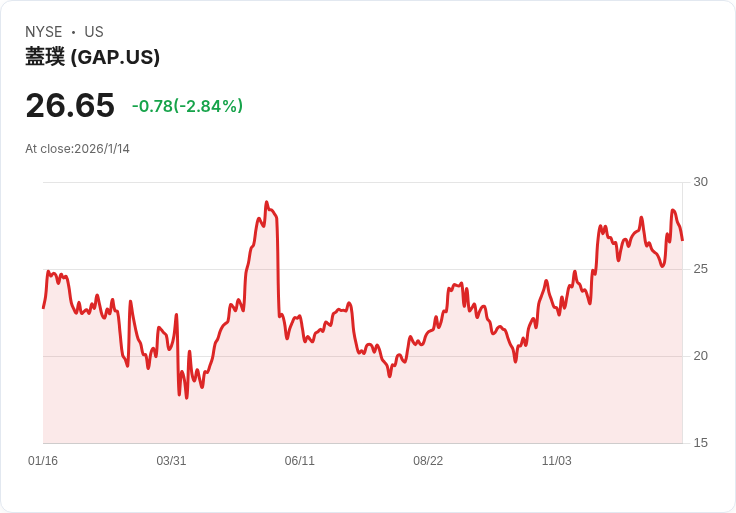This screenshot has width=736, height=513.
Task: Open the 蓋璞 (GAP.US) stock title
Action: (92, 57)
